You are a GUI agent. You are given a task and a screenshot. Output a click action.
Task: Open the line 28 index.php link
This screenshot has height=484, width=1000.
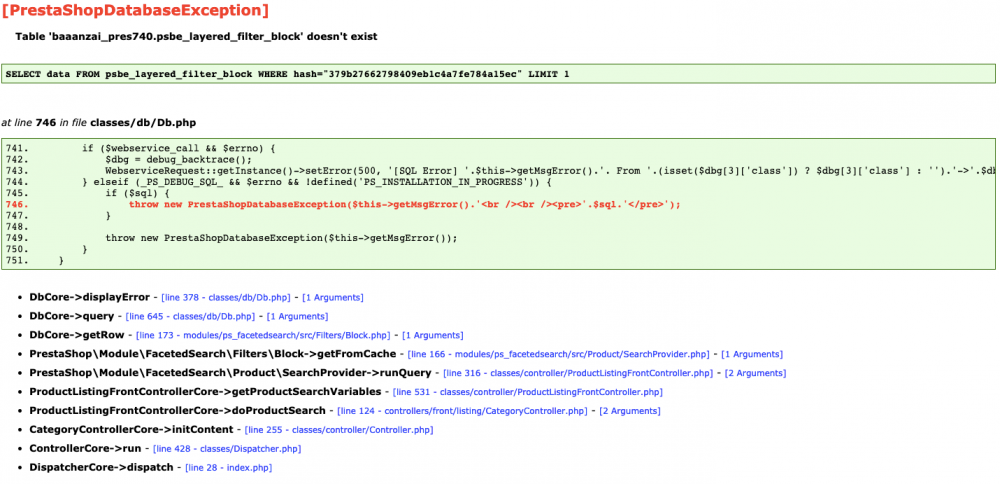coord(228,468)
